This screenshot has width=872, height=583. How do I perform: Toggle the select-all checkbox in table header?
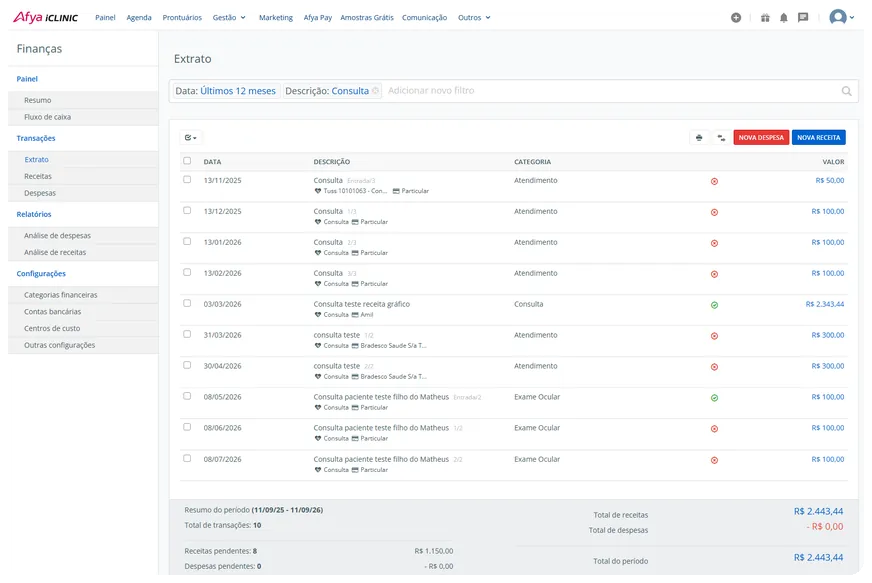click(187, 161)
